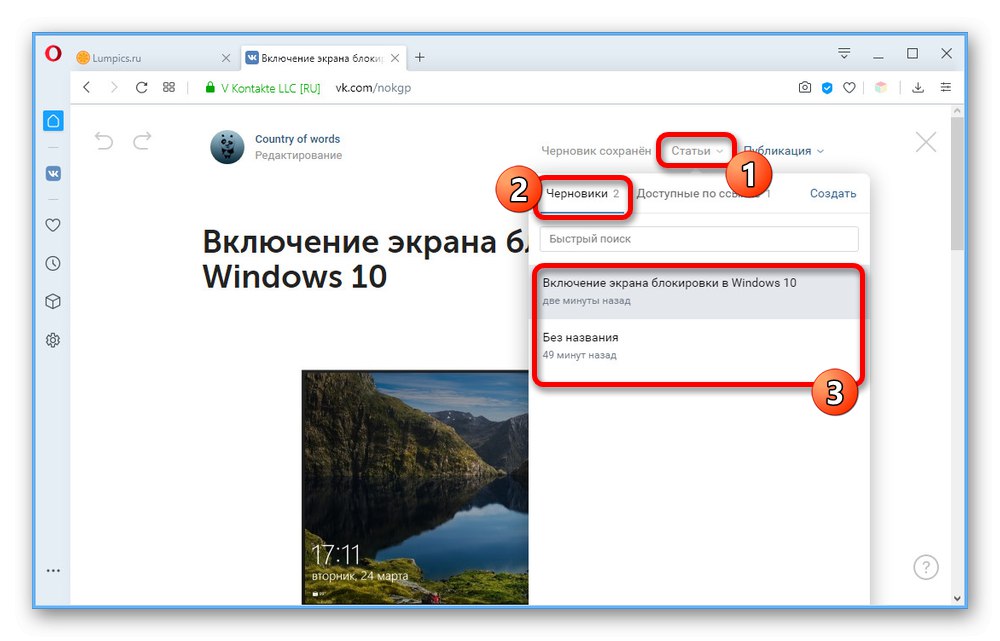Viewport: 1000px width, 641px height.
Task: Open the help question mark button
Action: point(925,566)
